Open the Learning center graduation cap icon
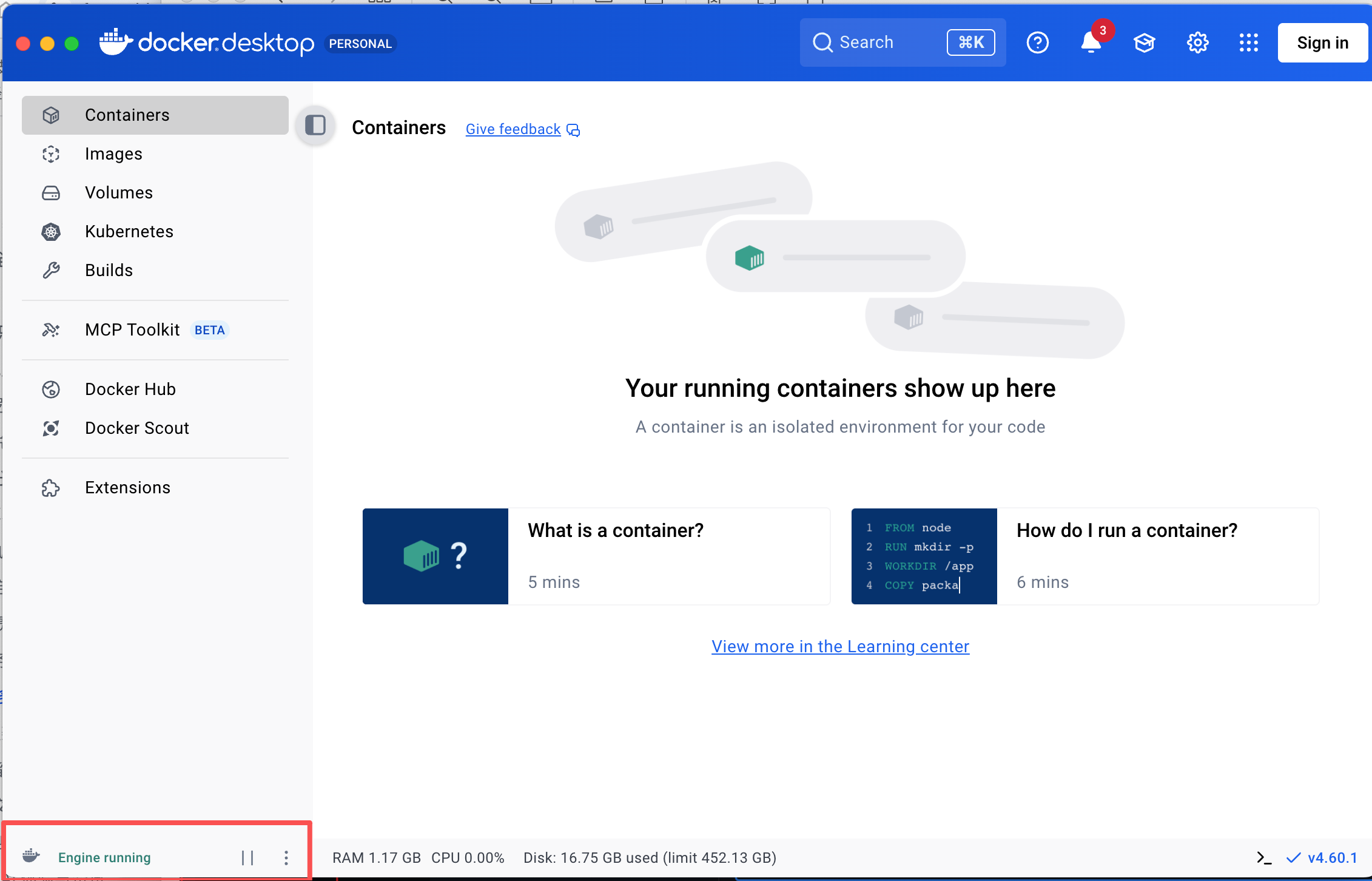Viewport: 1372px width, 881px height. 1144,43
